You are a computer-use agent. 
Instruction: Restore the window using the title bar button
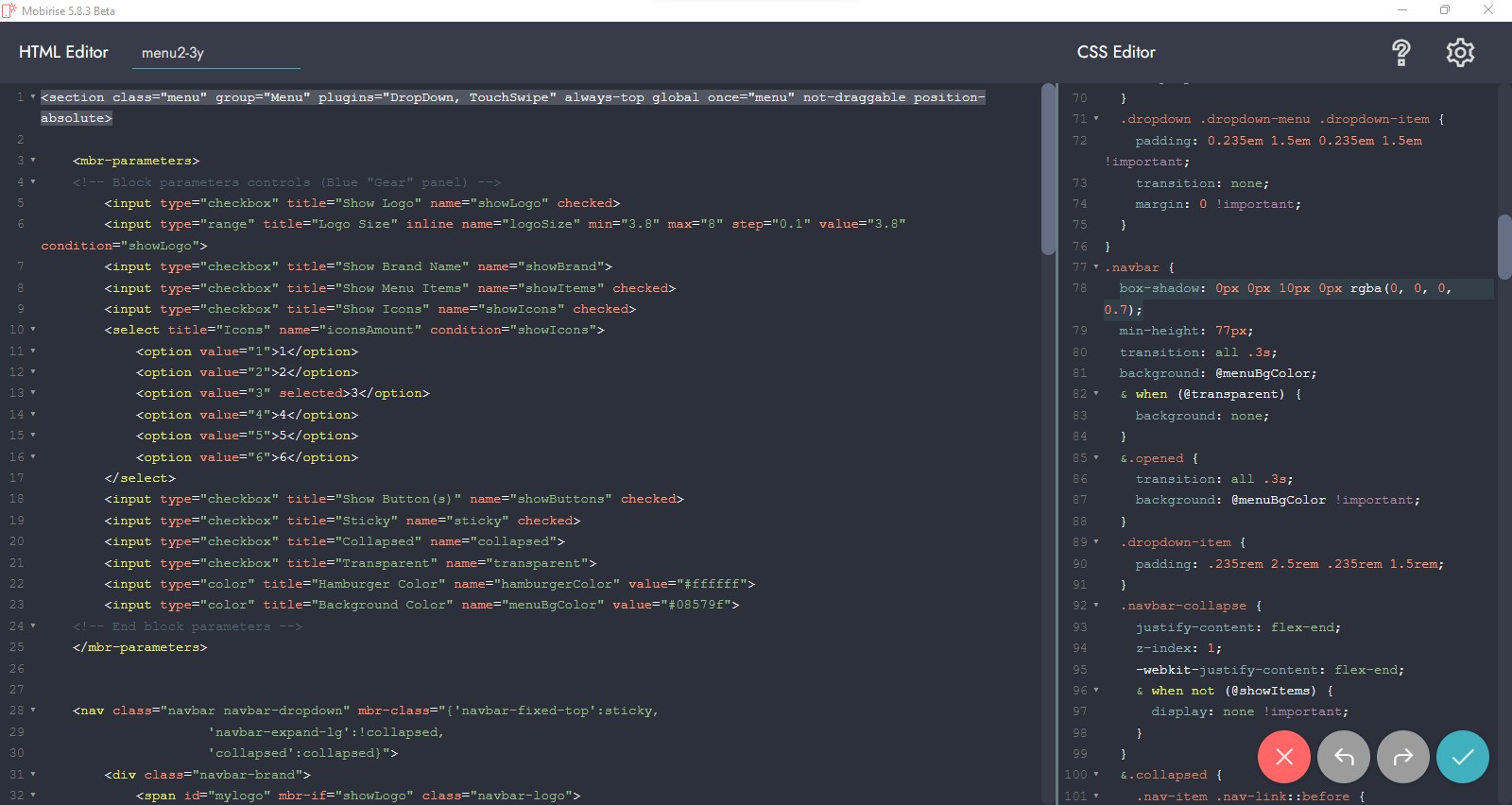(1445, 10)
